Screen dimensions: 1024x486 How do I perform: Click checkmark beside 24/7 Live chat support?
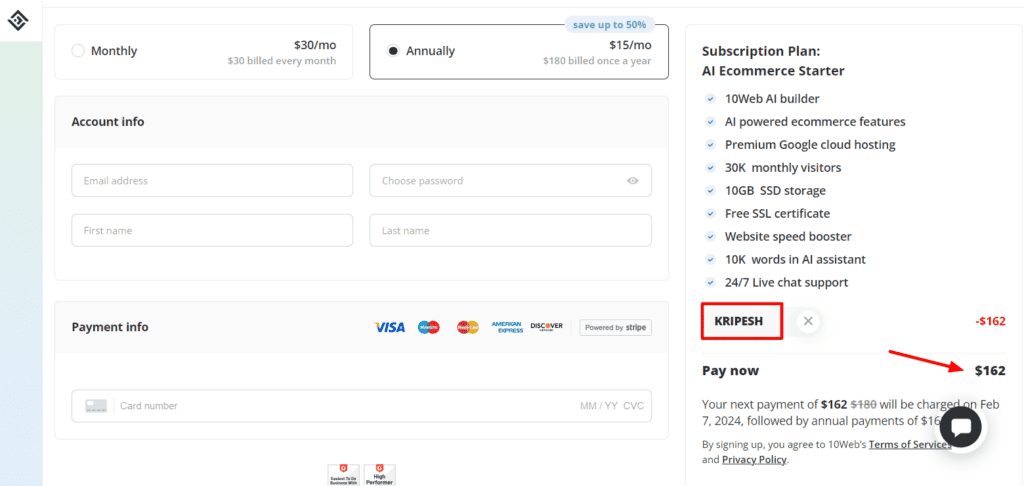pyautogui.click(x=711, y=282)
